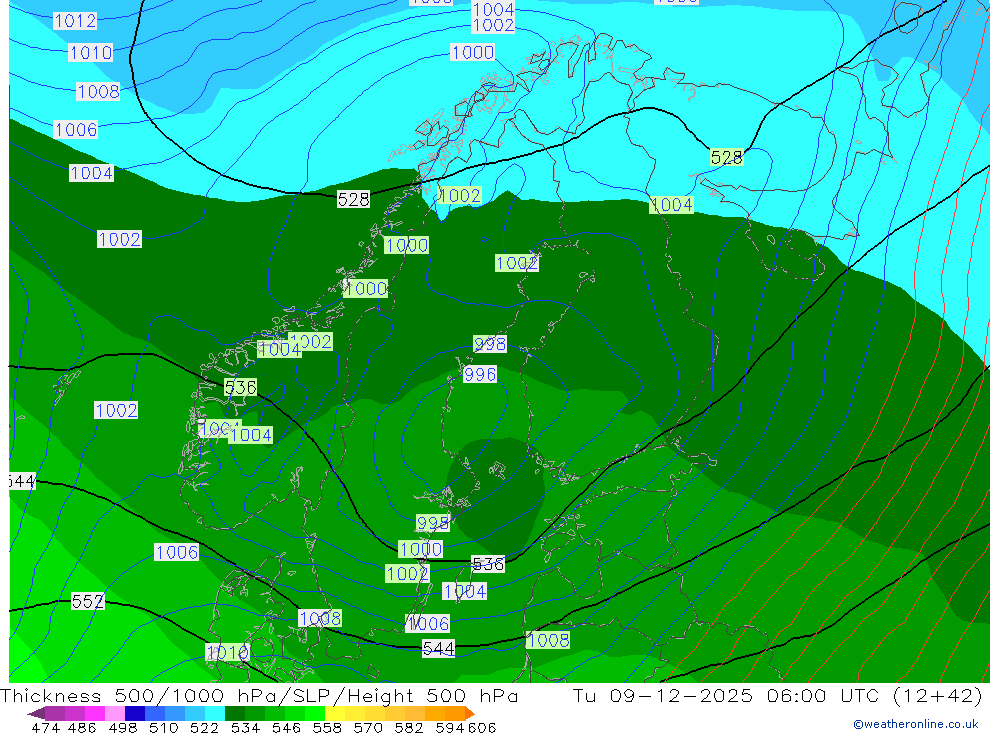Click the '996' low pressure isobar label
The width and height of the screenshot is (1000, 733).
click(480, 374)
